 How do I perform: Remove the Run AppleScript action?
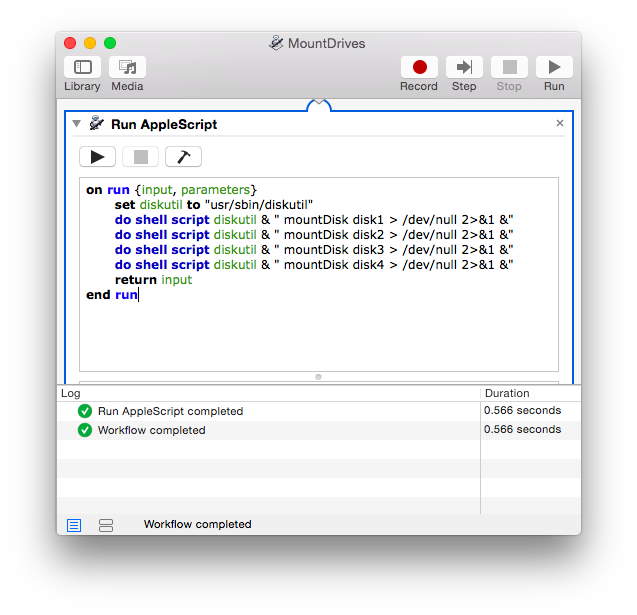[x=560, y=123]
